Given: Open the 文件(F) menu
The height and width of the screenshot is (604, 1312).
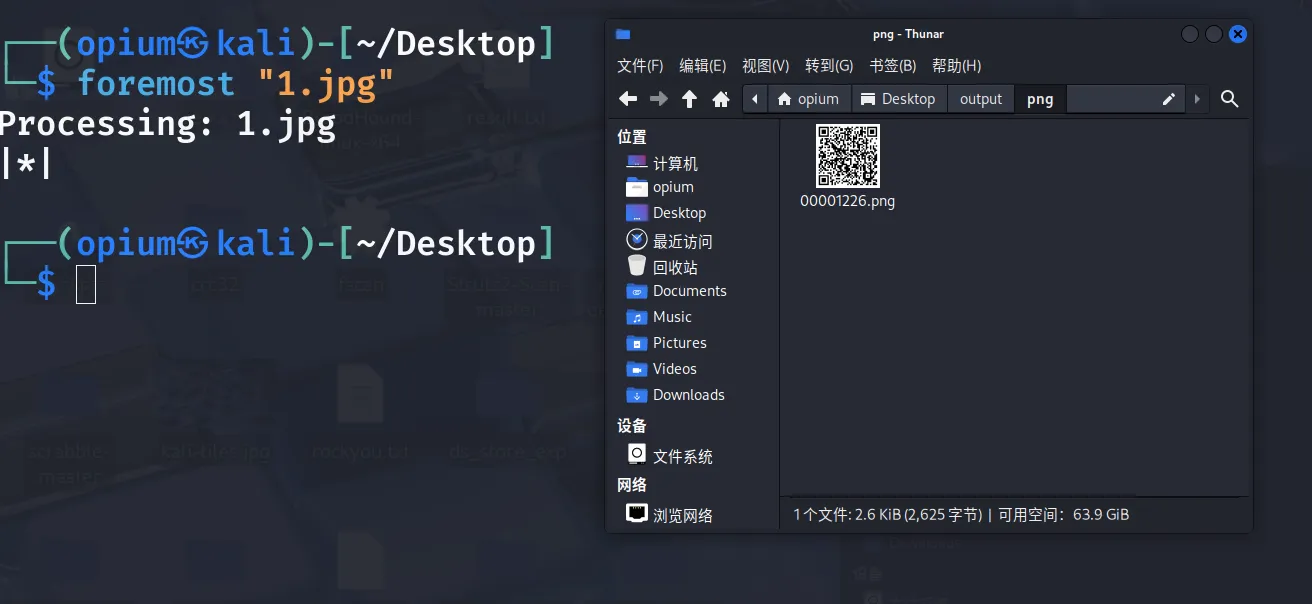Looking at the screenshot, I should click(x=640, y=66).
